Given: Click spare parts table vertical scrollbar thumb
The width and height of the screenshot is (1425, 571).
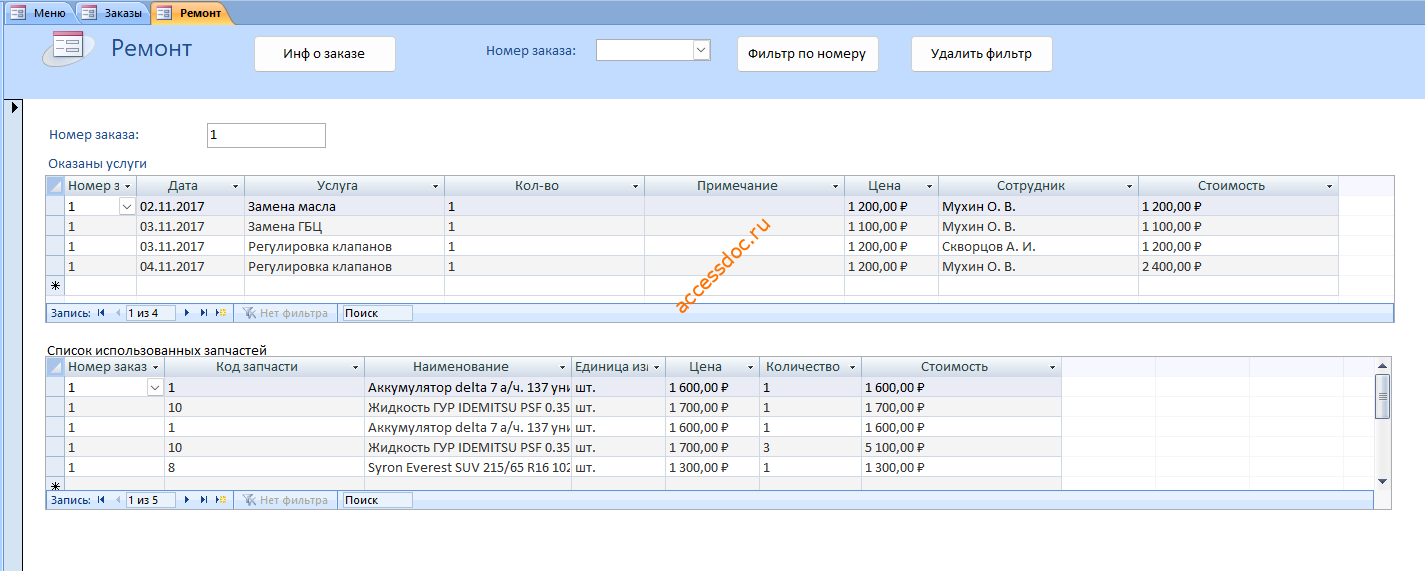Looking at the screenshot, I should coord(1383,396).
